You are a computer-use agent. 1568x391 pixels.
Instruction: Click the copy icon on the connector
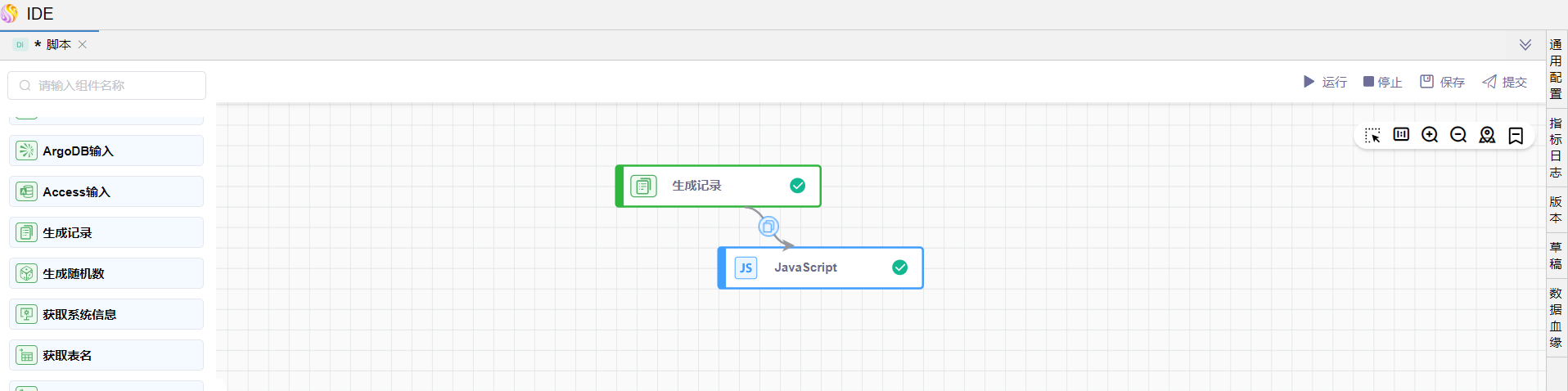tap(768, 227)
